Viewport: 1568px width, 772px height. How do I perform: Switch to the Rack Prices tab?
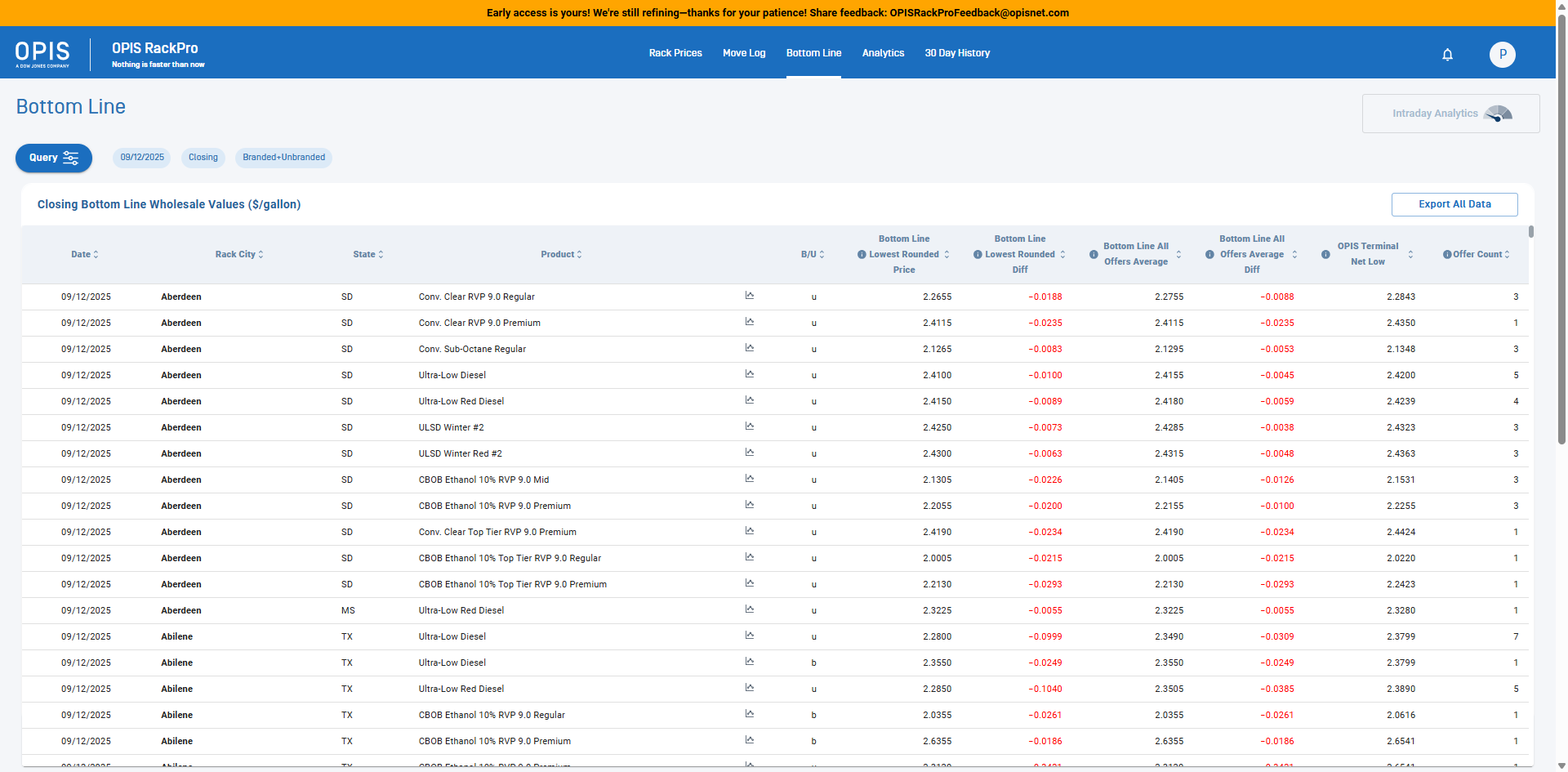pyautogui.click(x=675, y=53)
